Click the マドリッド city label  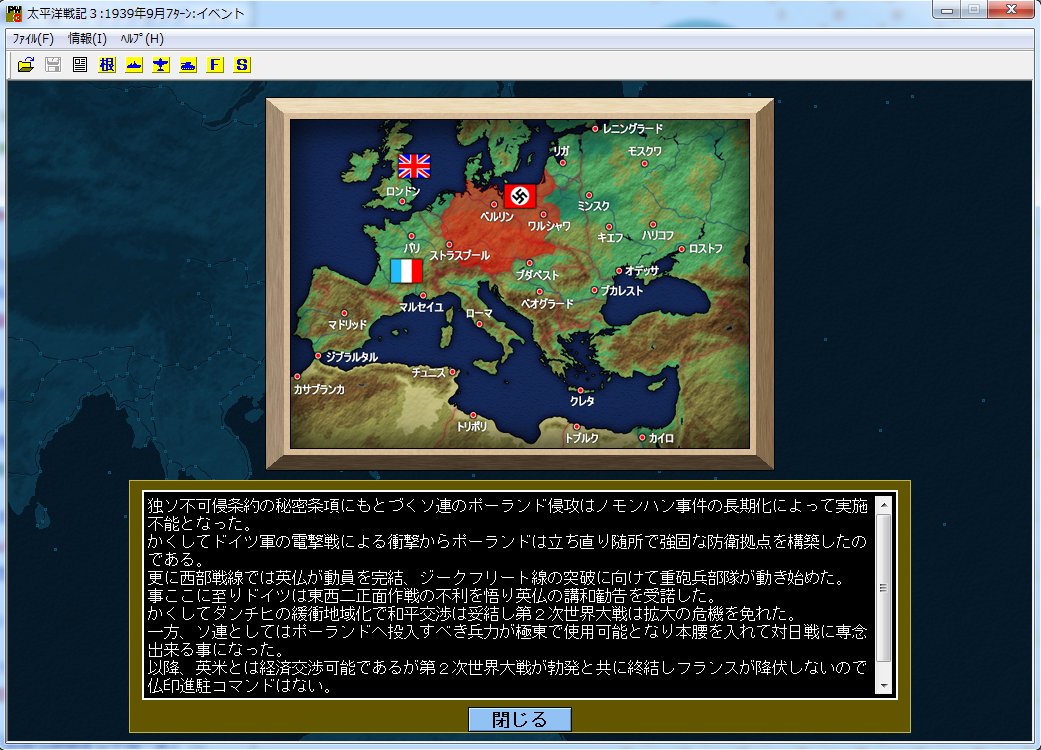click(347, 325)
